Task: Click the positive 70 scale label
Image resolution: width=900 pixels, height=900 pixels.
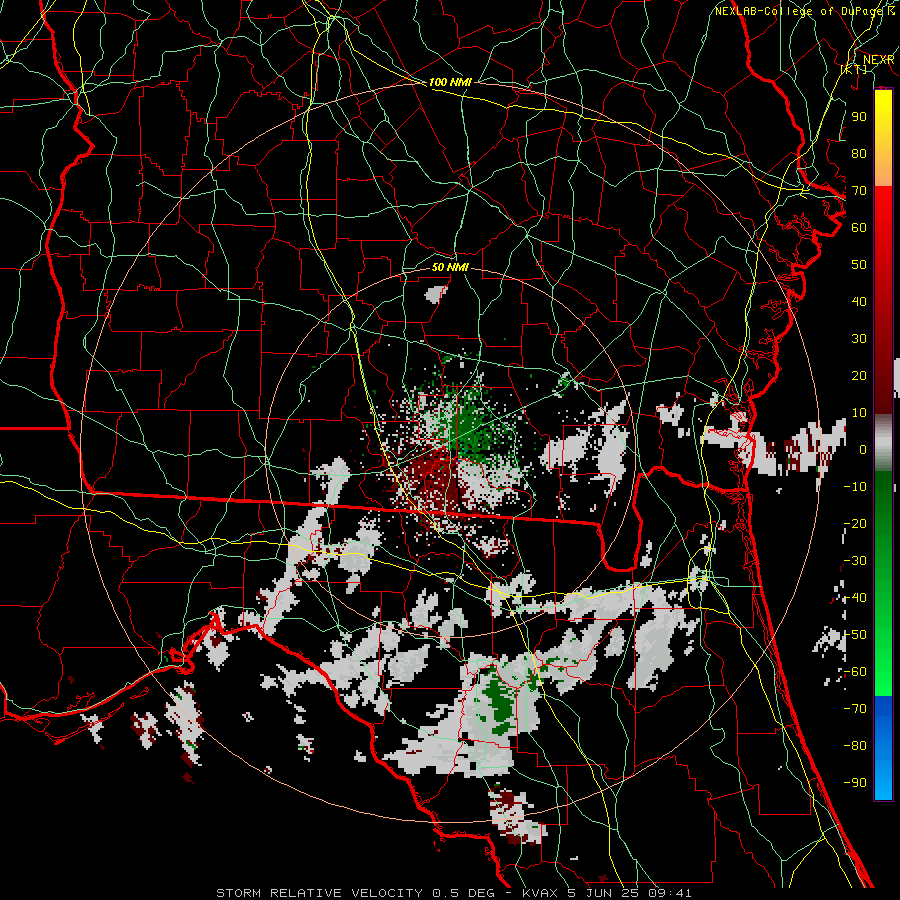Action: pyautogui.click(x=859, y=191)
